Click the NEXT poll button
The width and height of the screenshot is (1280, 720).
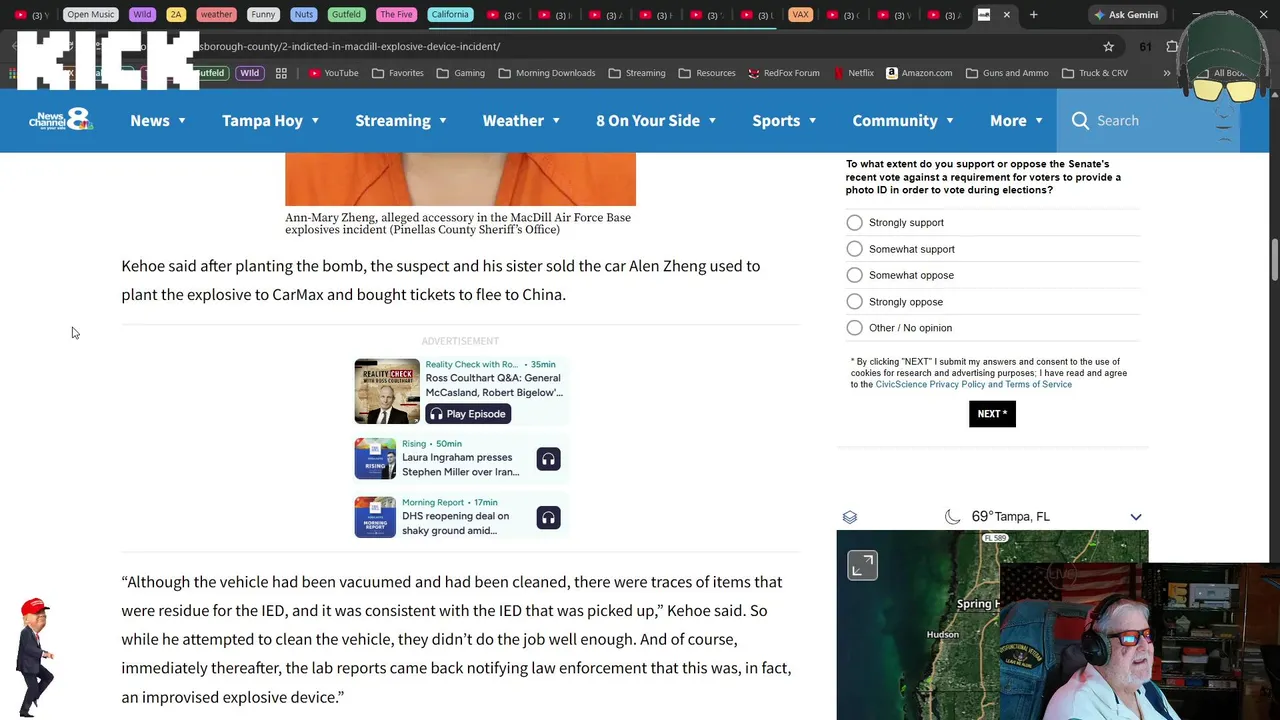[992, 414]
